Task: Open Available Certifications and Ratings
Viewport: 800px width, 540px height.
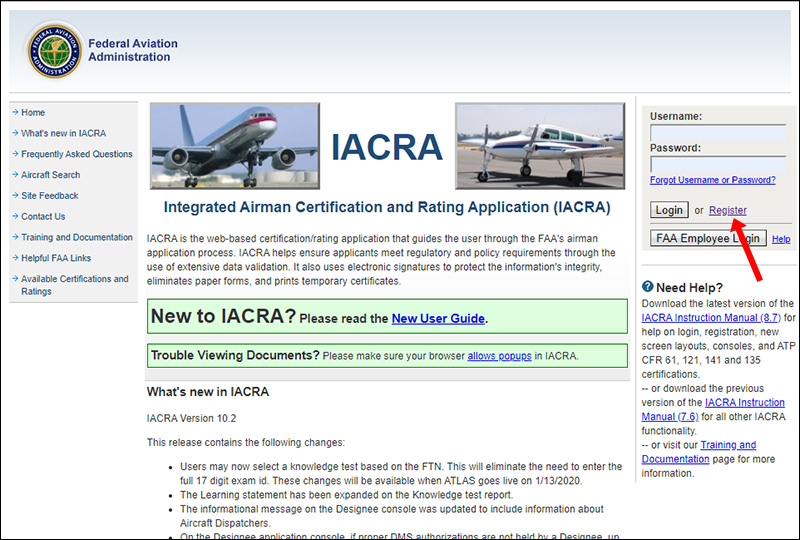Action: click(74, 285)
